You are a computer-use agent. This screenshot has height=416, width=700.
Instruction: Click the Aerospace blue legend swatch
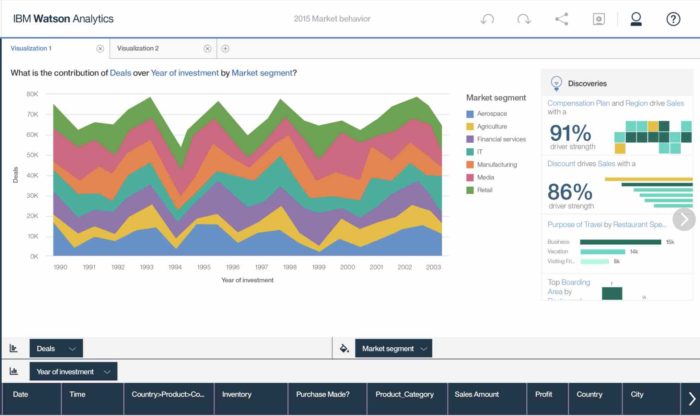(470, 114)
